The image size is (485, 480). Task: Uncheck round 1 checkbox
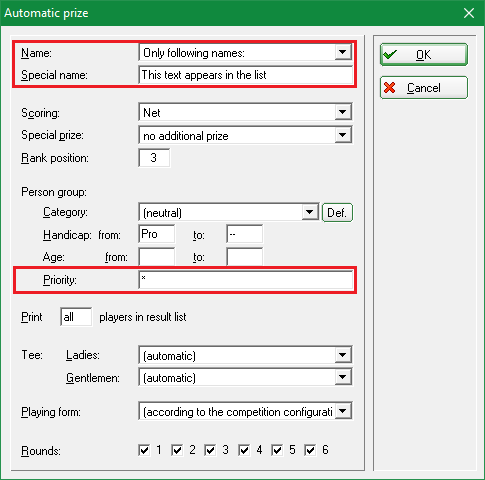(x=144, y=450)
